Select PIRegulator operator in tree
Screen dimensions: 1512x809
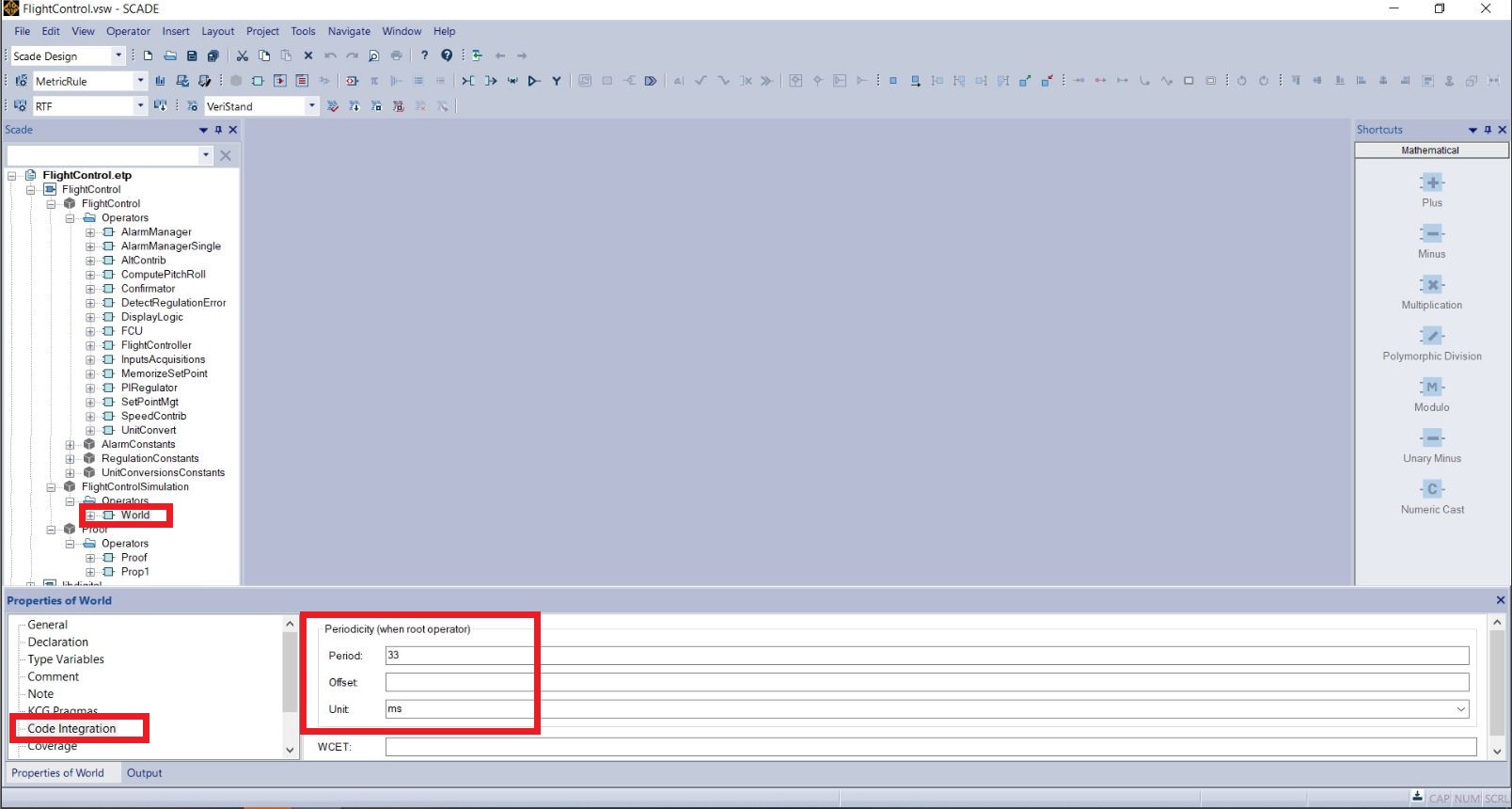coord(149,388)
